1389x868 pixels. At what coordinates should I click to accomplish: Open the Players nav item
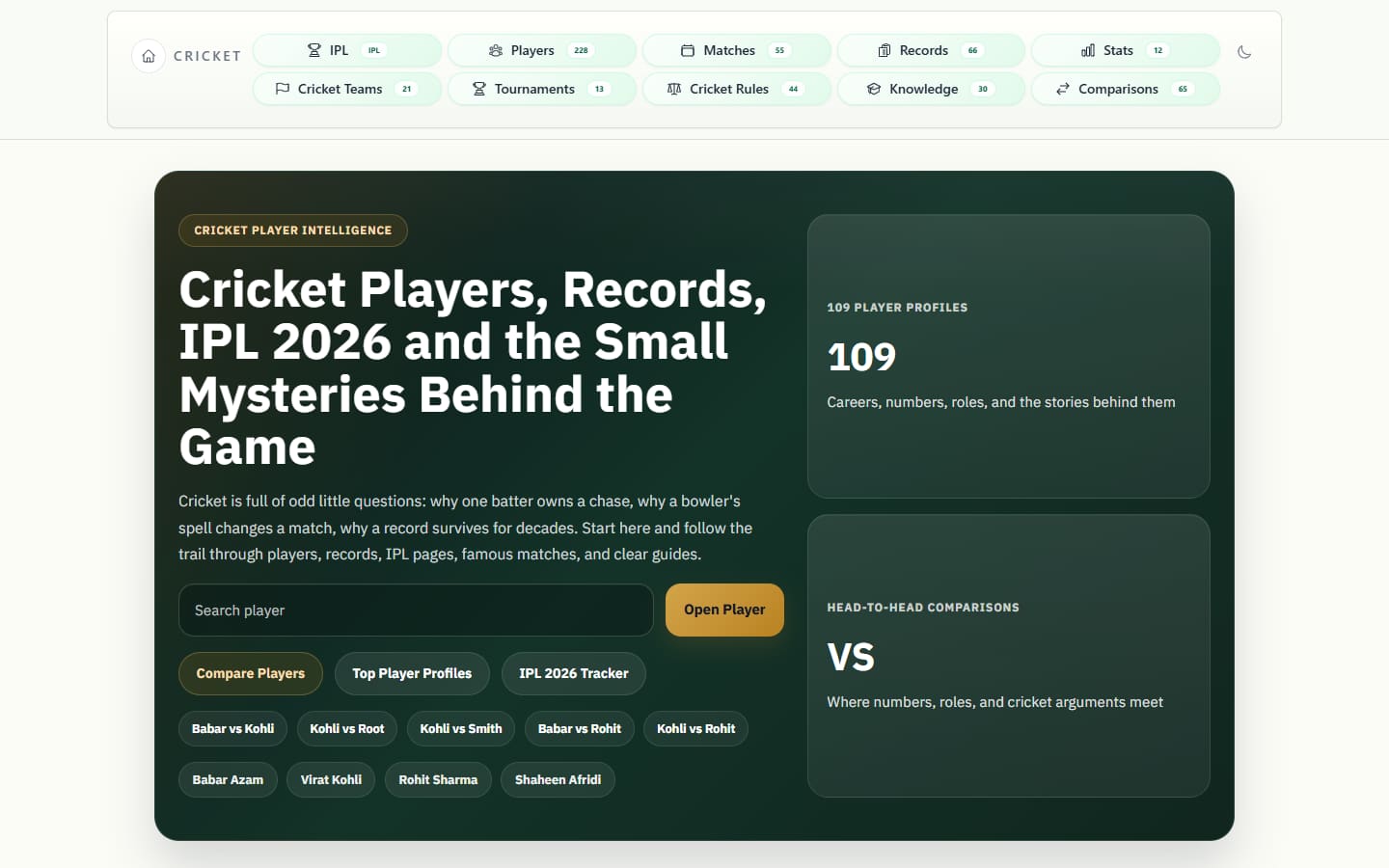click(542, 50)
